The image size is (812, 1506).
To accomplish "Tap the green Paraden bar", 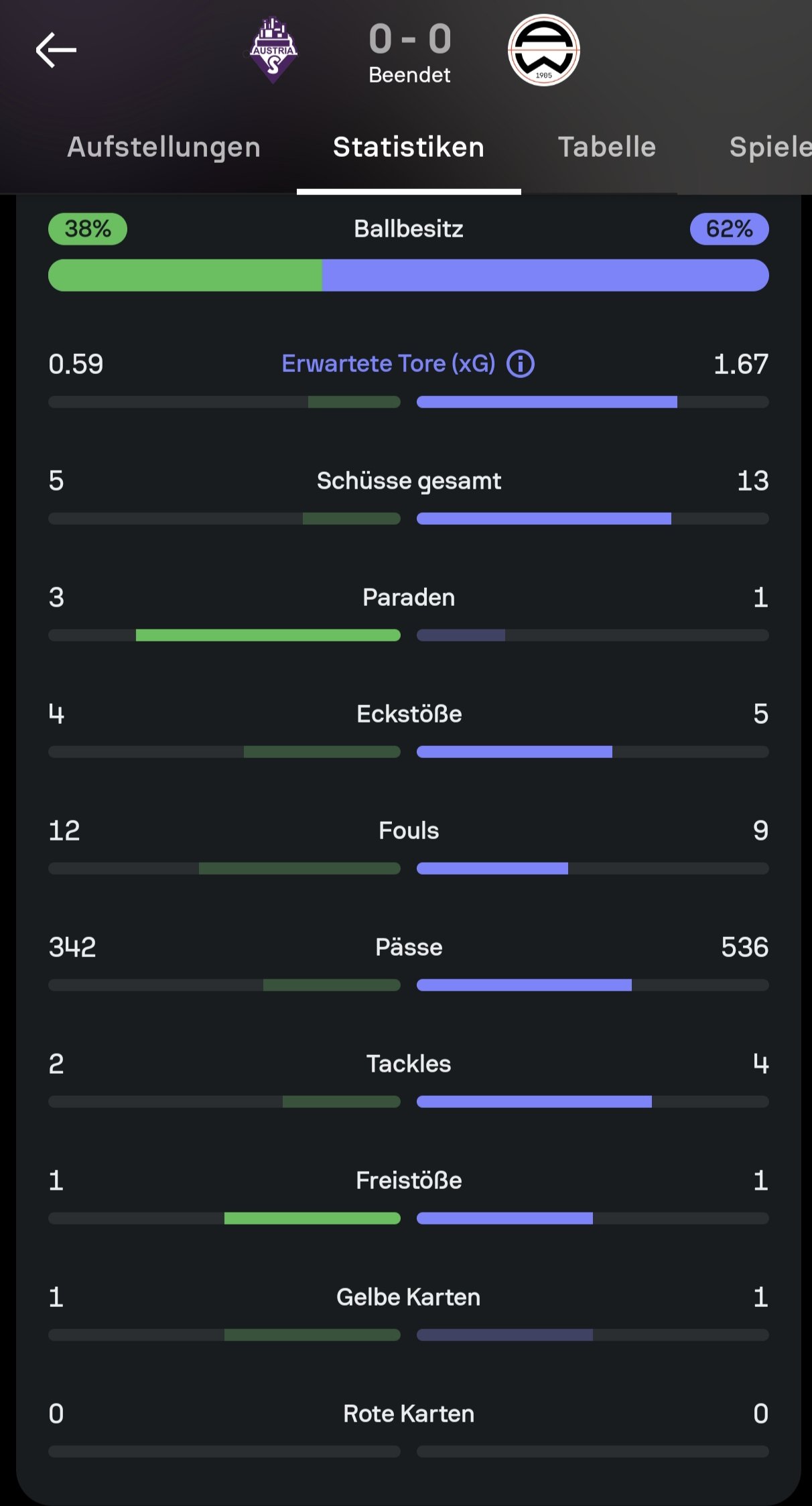I will click(268, 635).
